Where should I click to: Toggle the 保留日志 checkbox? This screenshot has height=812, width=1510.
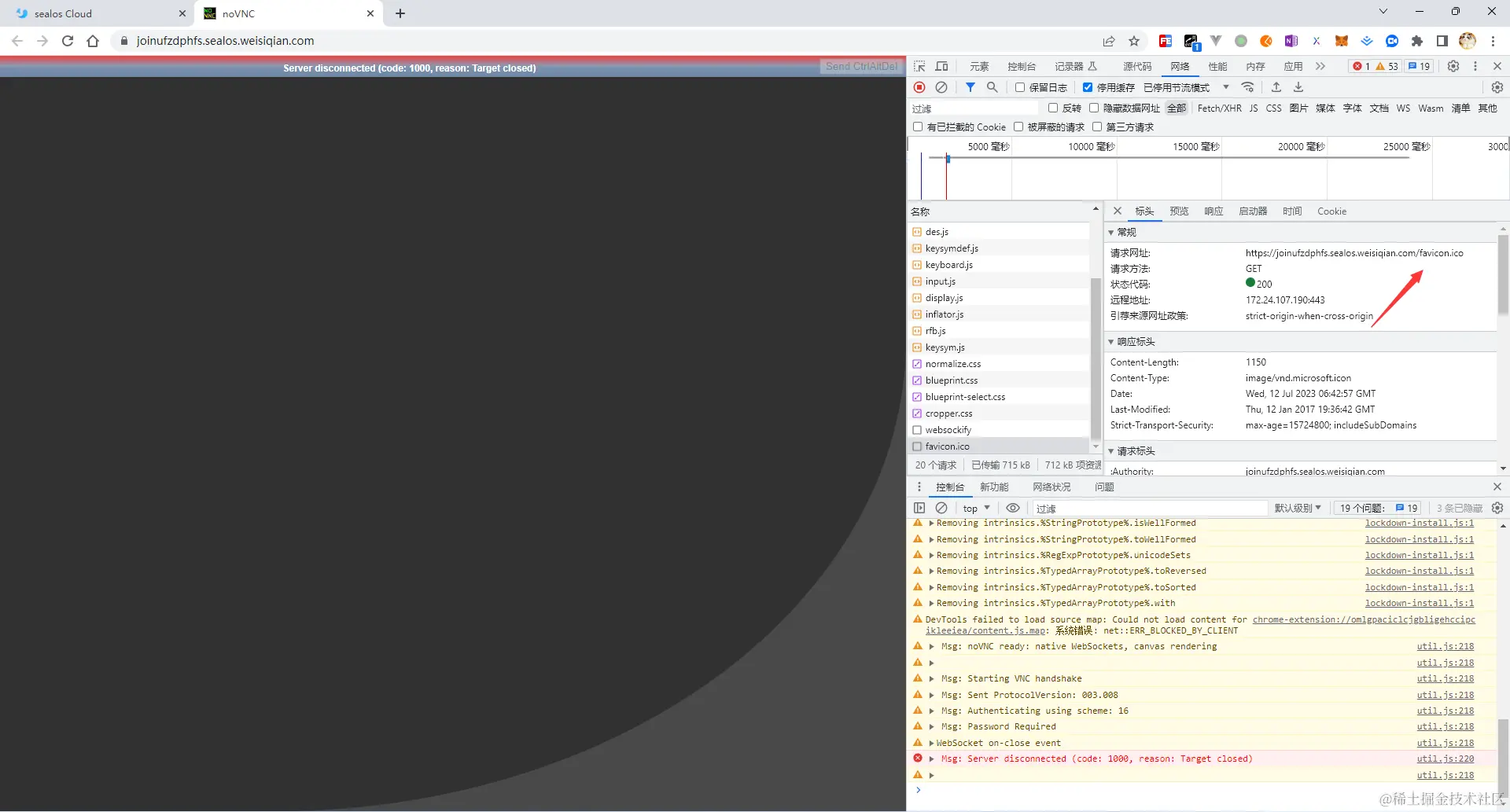point(1020,87)
